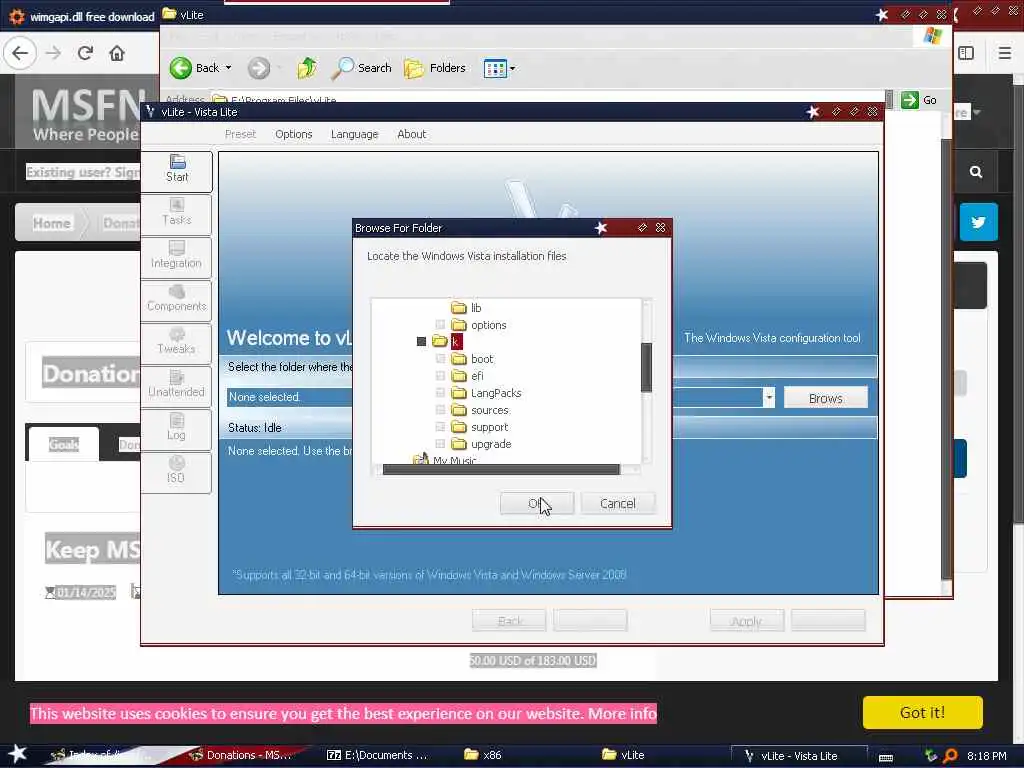Image resolution: width=1024 pixels, height=768 pixels.
Task: Reload the browser page
Action: (85, 53)
